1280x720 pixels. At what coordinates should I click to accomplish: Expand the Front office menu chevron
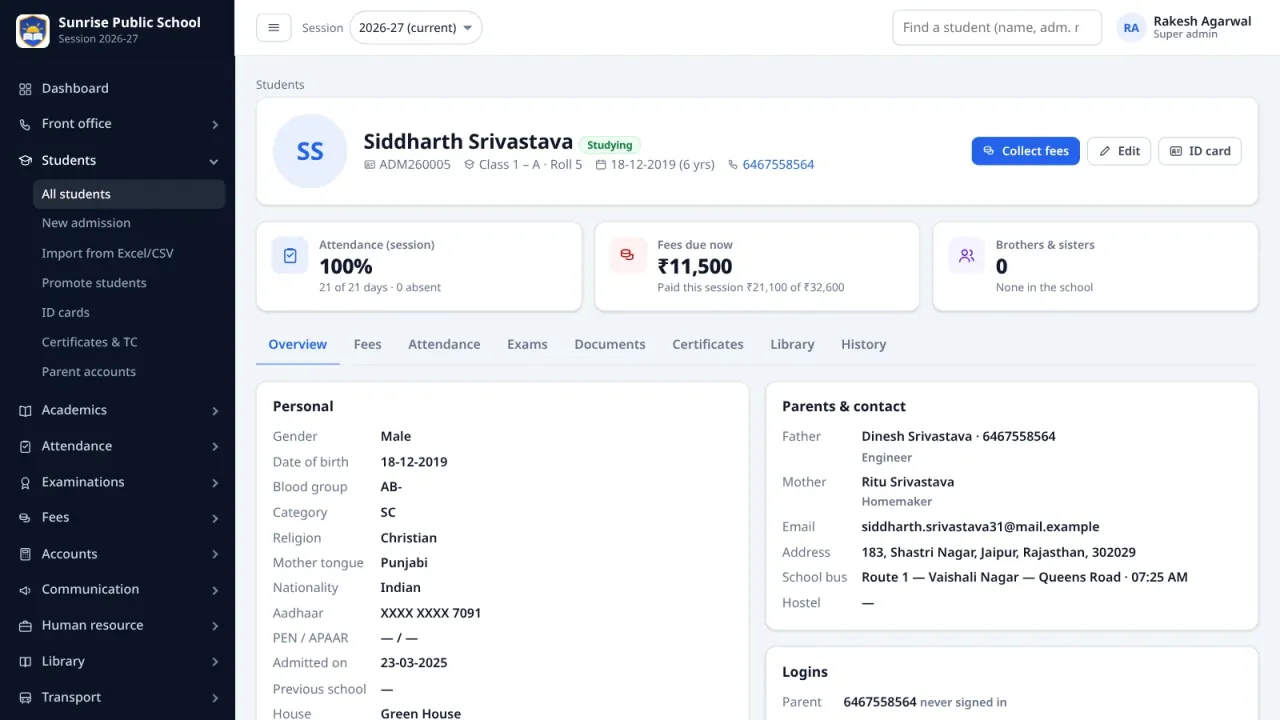pyautogui.click(x=215, y=125)
